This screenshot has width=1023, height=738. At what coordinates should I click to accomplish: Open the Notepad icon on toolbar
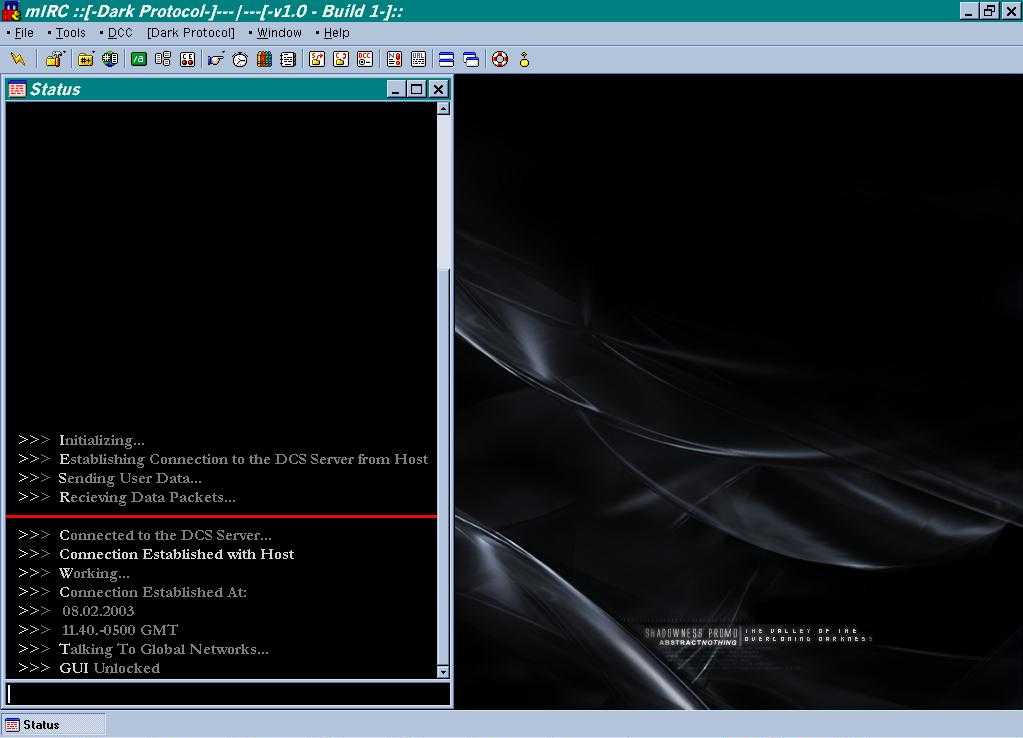[288, 59]
